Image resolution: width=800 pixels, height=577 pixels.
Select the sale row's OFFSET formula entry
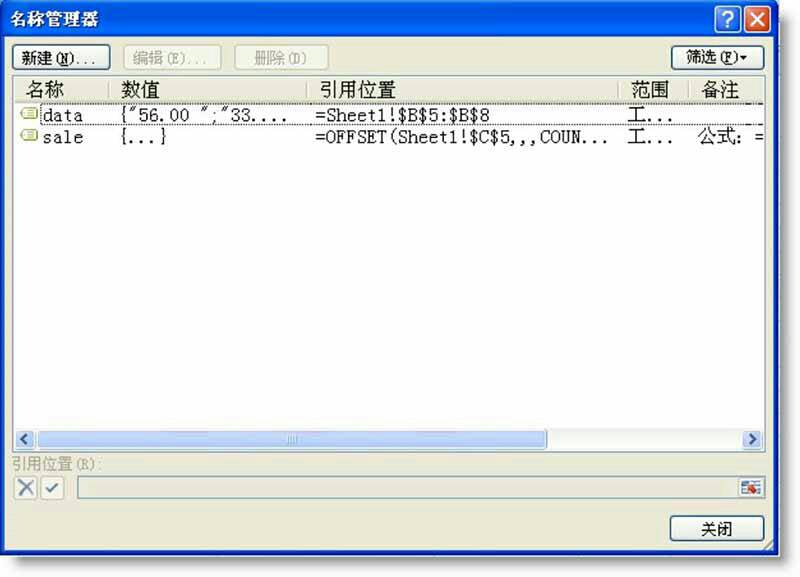click(460, 137)
